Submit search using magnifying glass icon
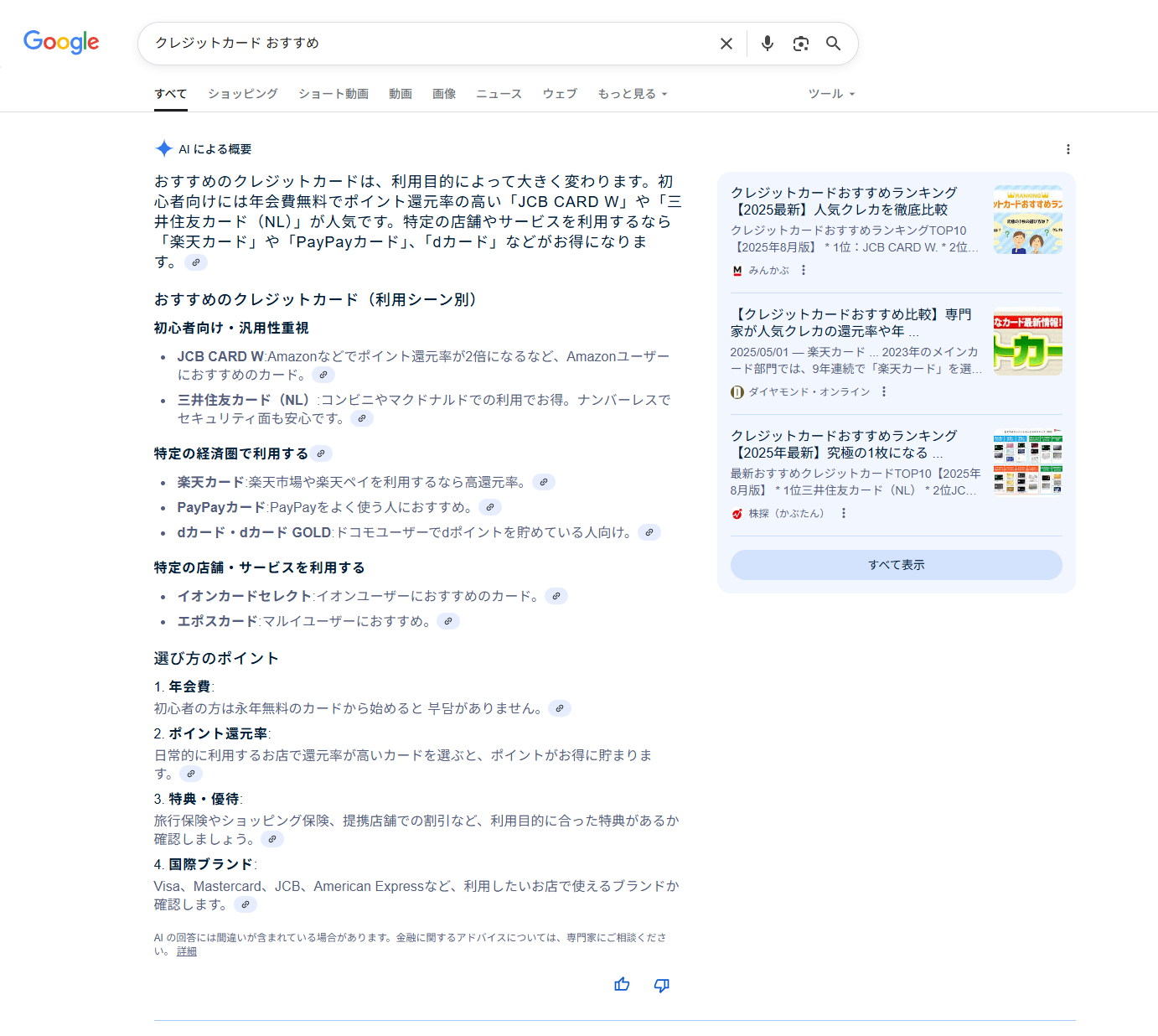The width and height of the screenshot is (1158, 1036). tap(833, 44)
